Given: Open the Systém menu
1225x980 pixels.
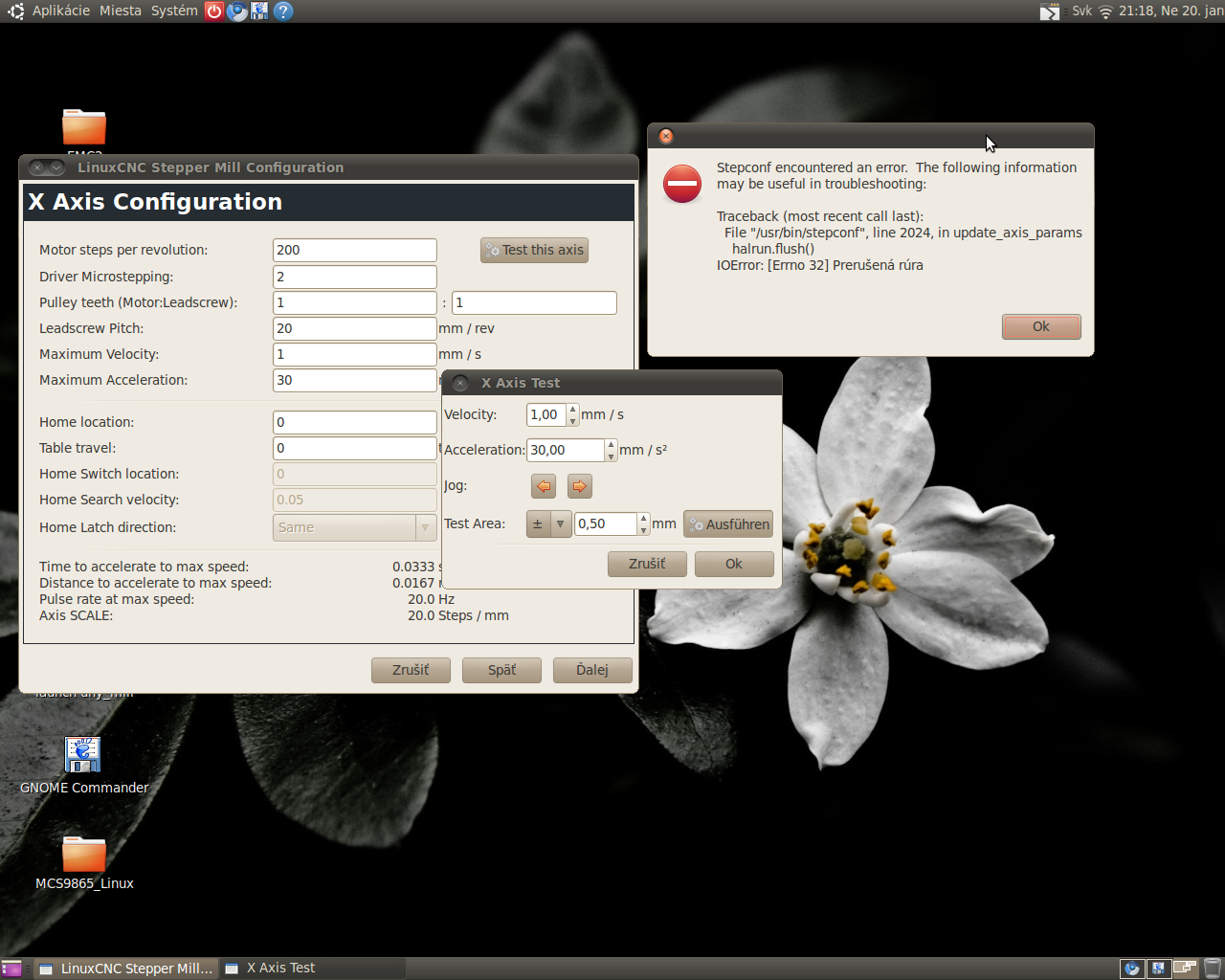Looking at the screenshot, I should pos(174,11).
